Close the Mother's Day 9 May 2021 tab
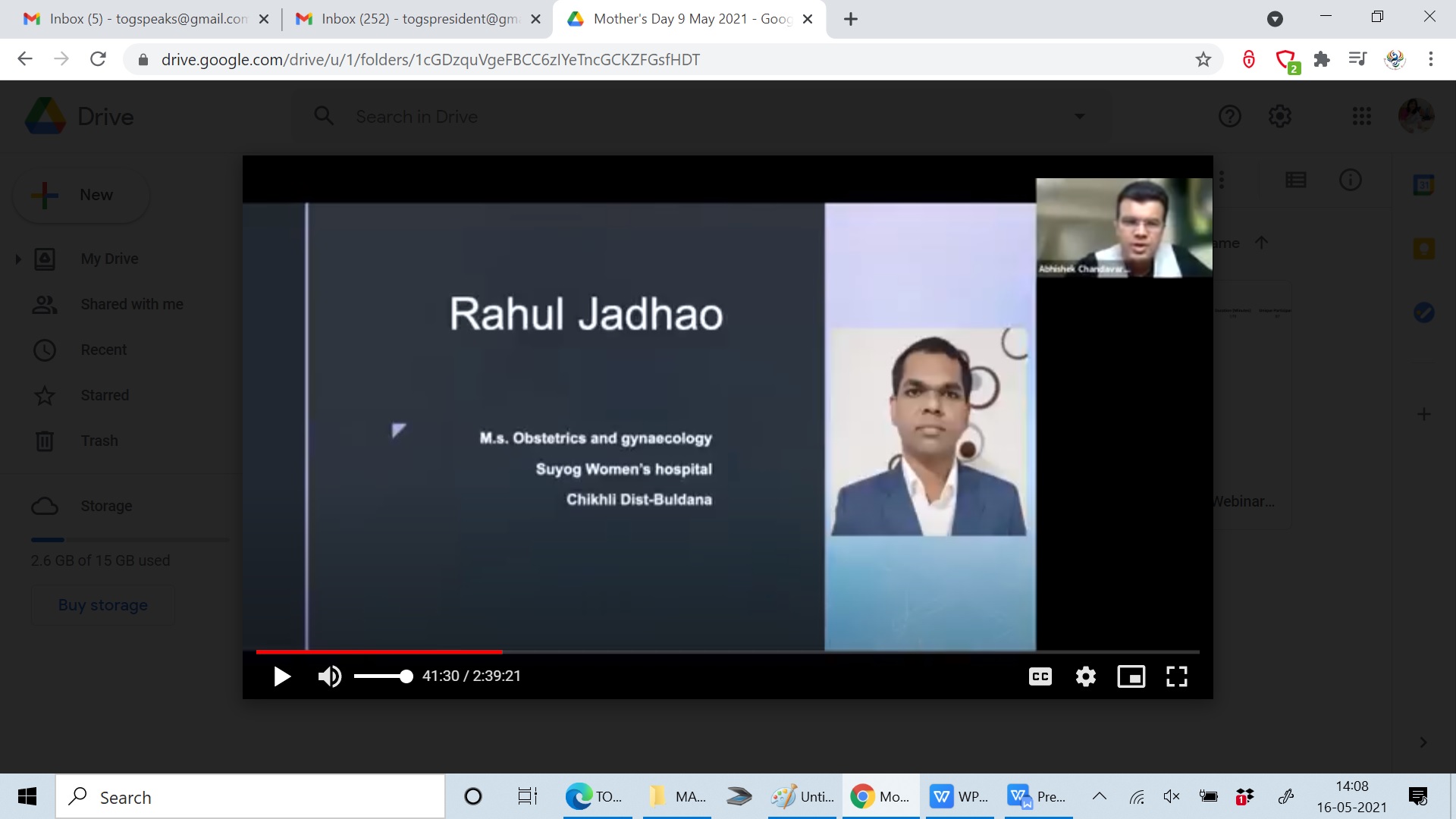The image size is (1456, 819). (x=808, y=19)
